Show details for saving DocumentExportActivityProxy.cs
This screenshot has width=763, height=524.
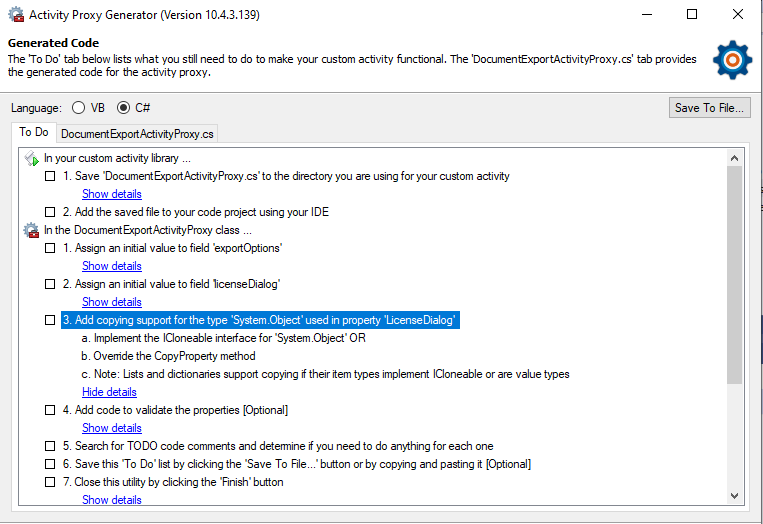(x=111, y=194)
